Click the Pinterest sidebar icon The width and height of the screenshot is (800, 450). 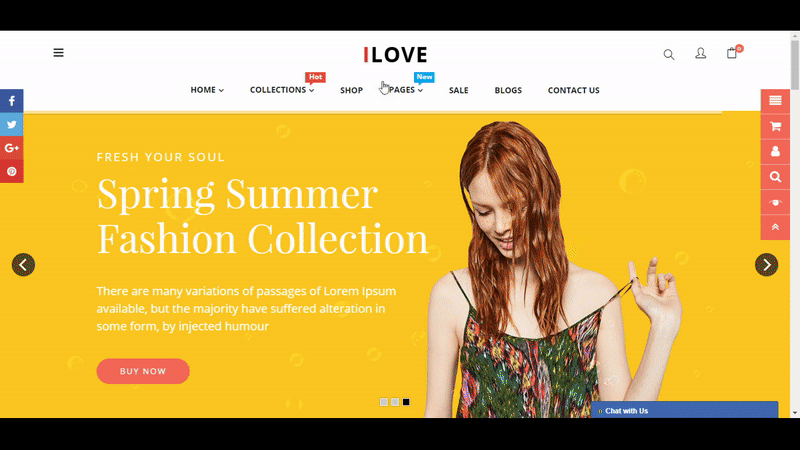pos(12,171)
